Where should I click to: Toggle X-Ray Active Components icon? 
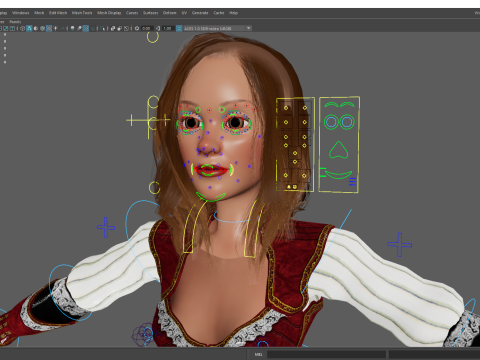click(x=120, y=28)
